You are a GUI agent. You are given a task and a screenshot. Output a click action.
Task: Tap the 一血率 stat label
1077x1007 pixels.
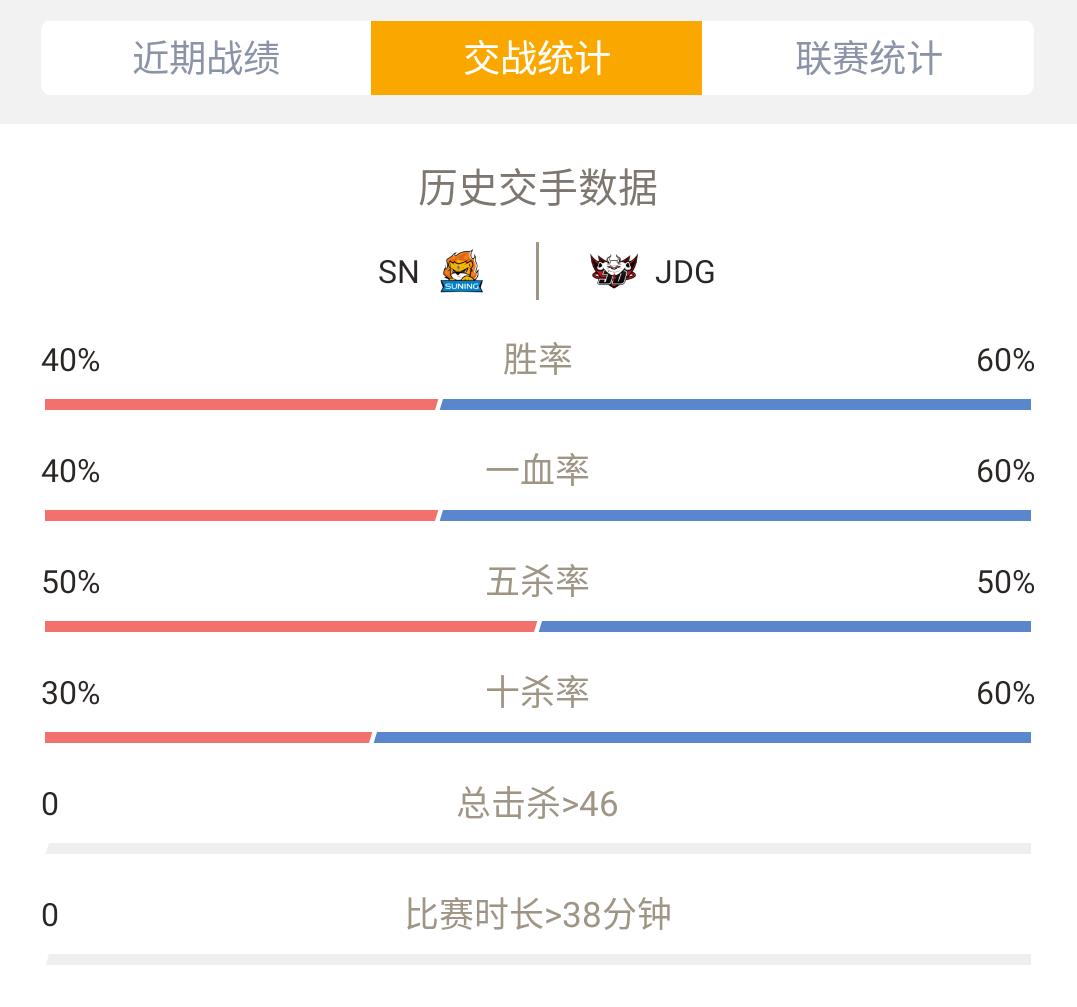pos(538,471)
